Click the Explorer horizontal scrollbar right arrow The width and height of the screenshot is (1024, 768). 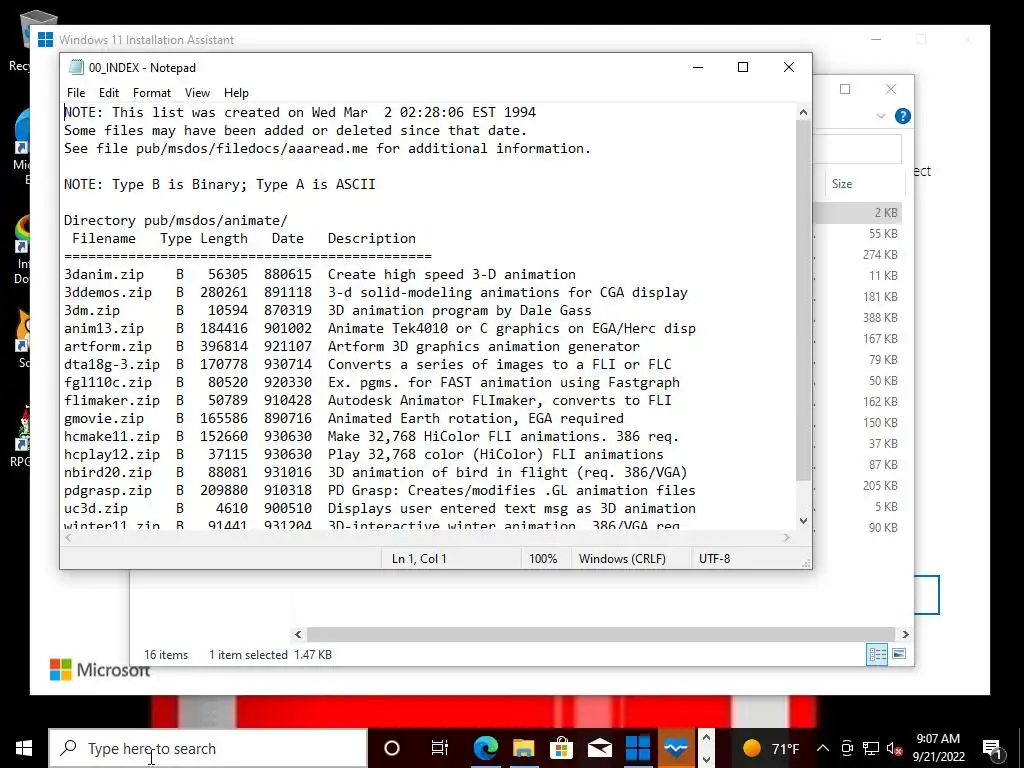click(x=905, y=634)
